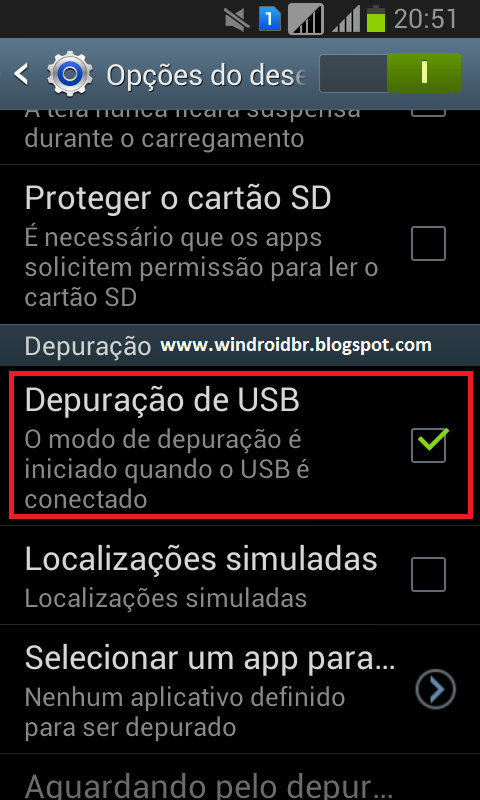Uncheck Depuração de USB checkbox
Viewport: 480px width, 800px height.
[x=428, y=445]
